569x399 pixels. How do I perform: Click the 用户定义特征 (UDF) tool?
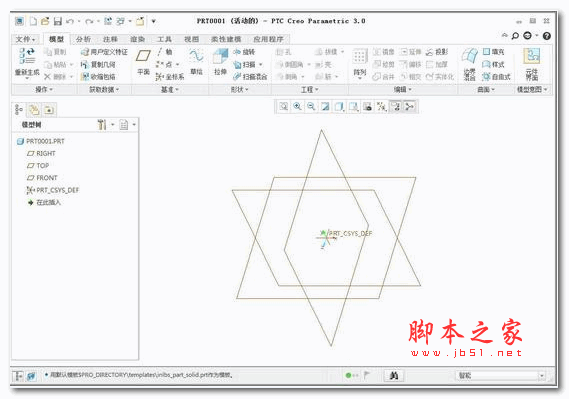[x=104, y=52]
